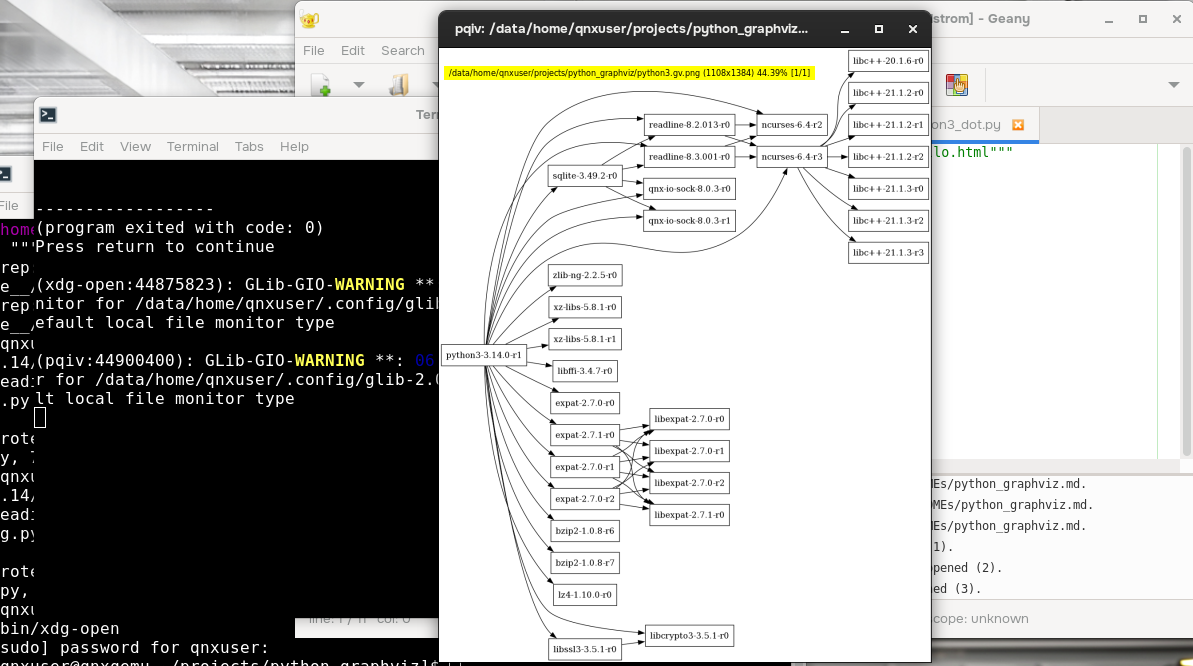This screenshot has width=1193, height=666.
Task: Open the Geany File menu
Action: point(313,50)
